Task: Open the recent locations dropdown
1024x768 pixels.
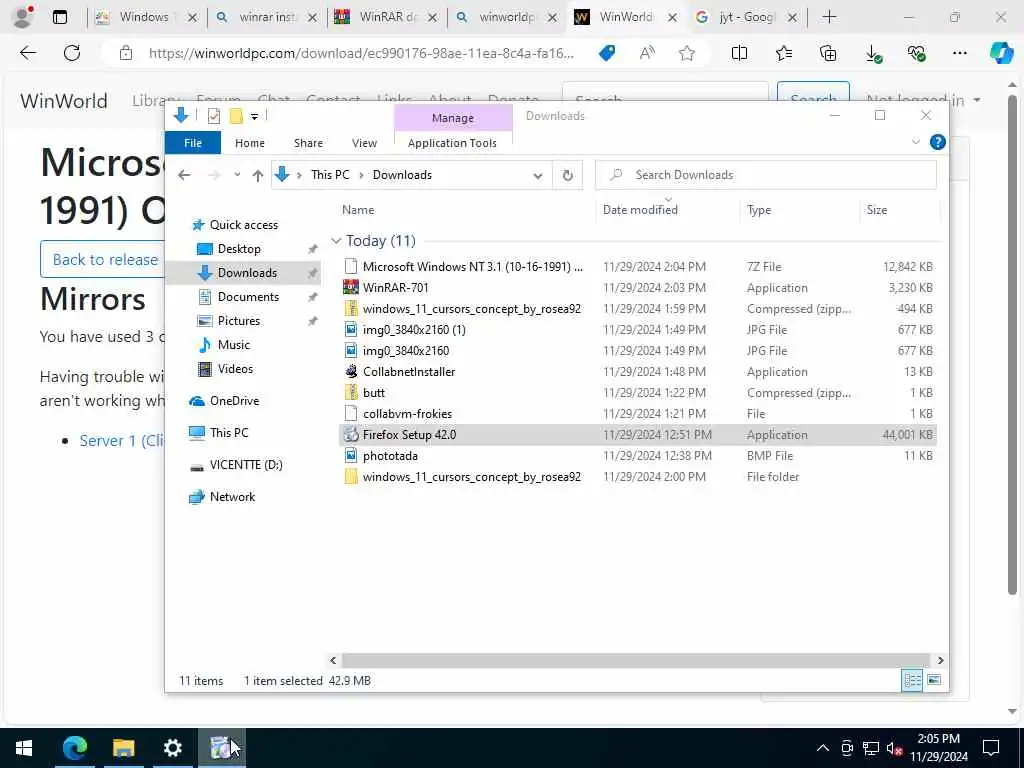Action: (x=237, y=175)
